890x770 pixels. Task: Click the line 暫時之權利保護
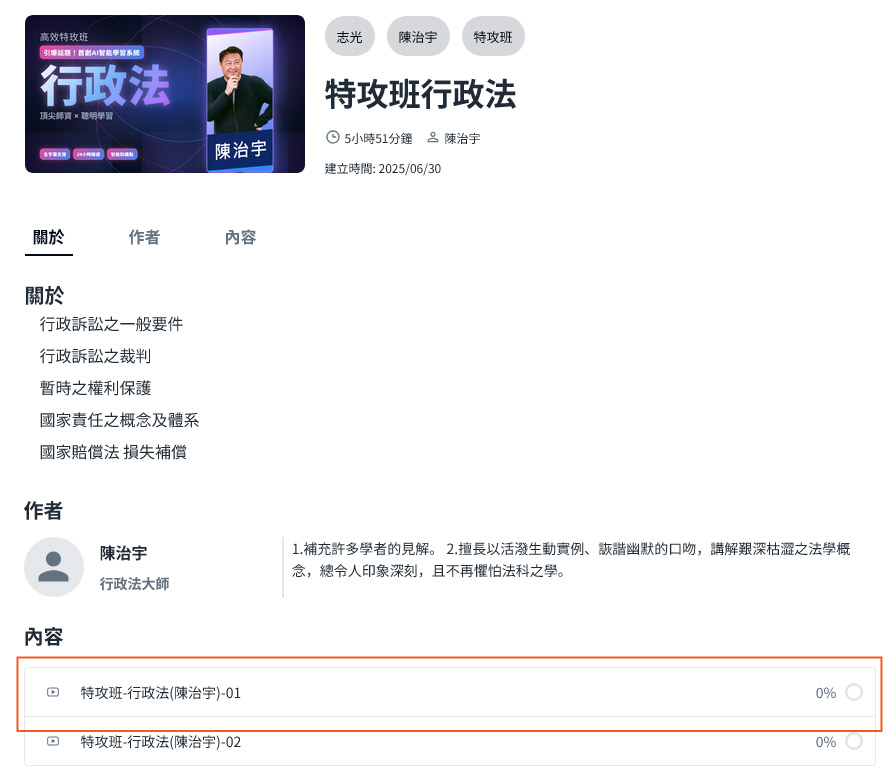point(95,388)
